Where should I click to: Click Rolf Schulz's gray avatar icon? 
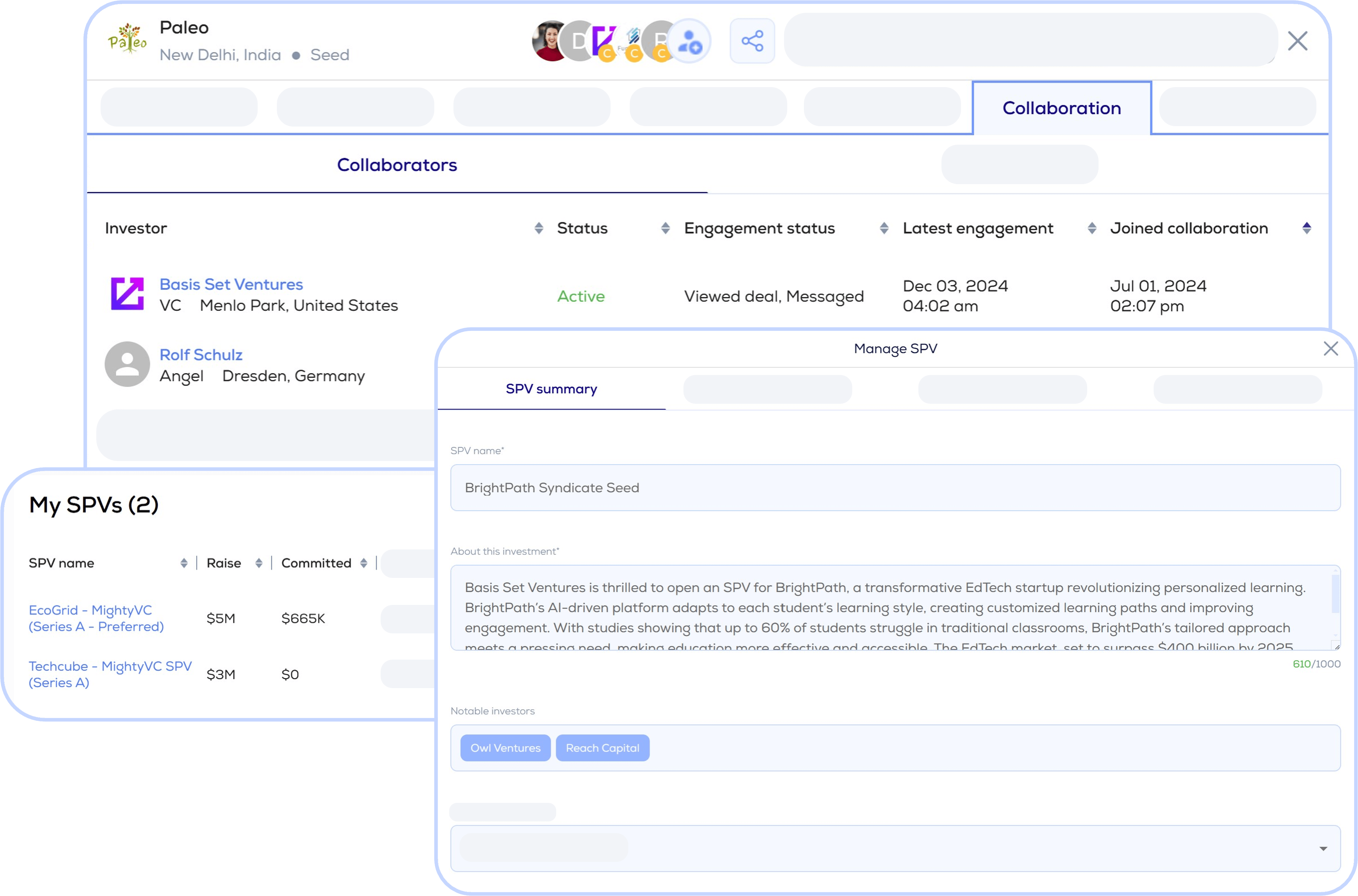pos(127,364)
